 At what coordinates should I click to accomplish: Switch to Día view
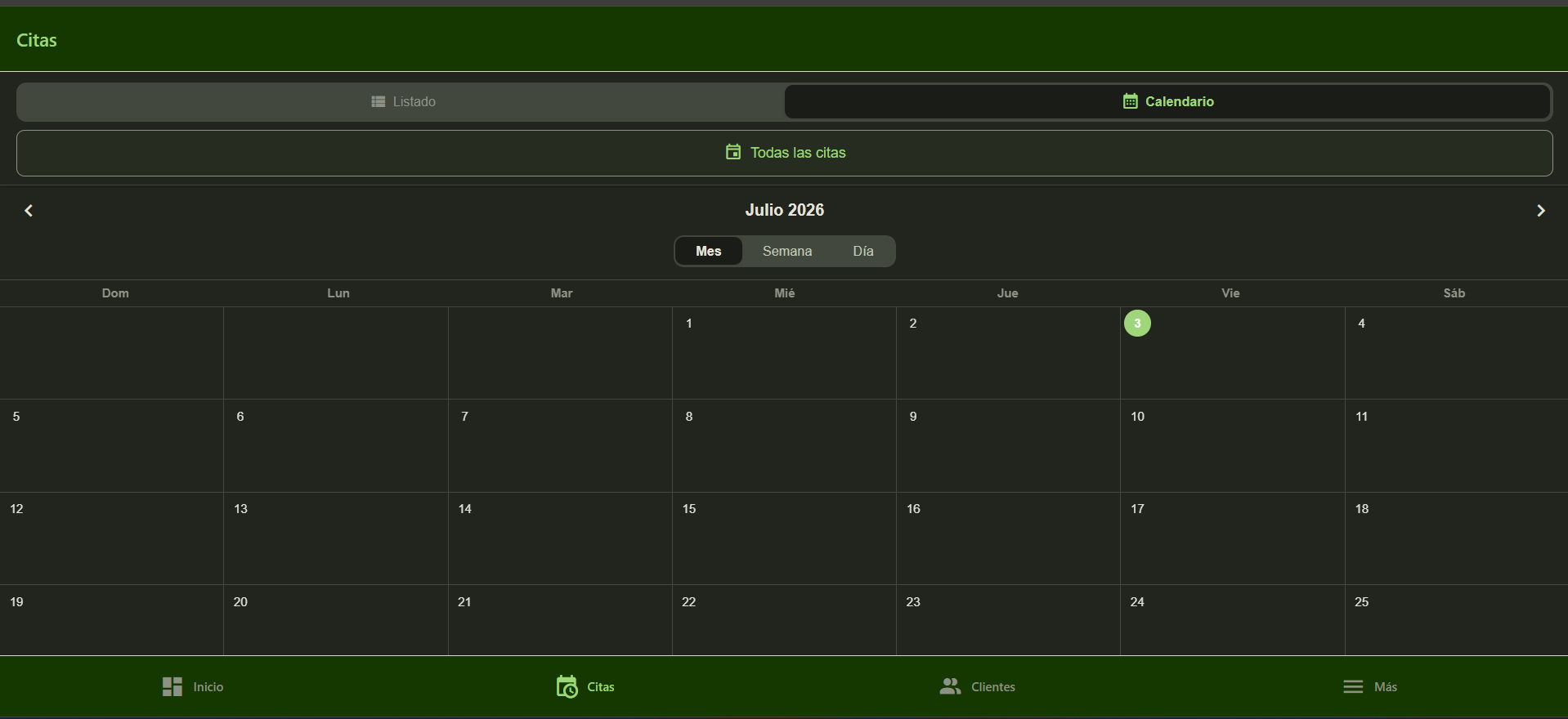coord(863,251)
